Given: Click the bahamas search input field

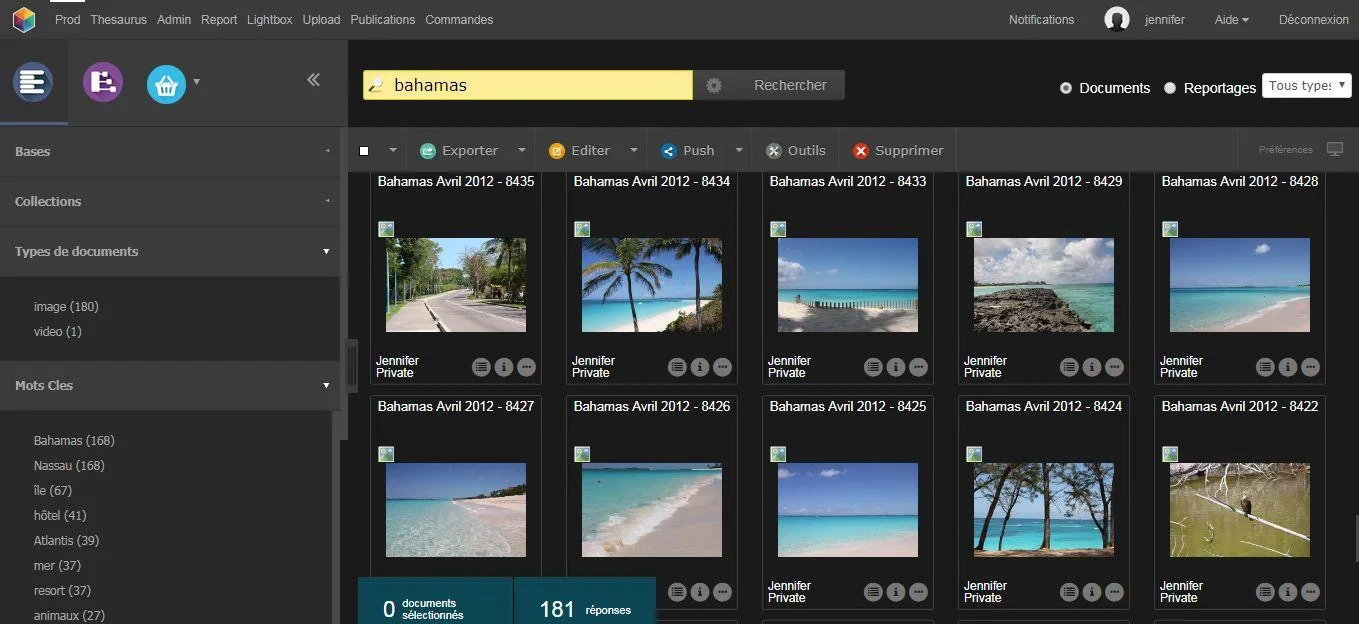Looking at the screenshot, I should (x=528, y=86).
